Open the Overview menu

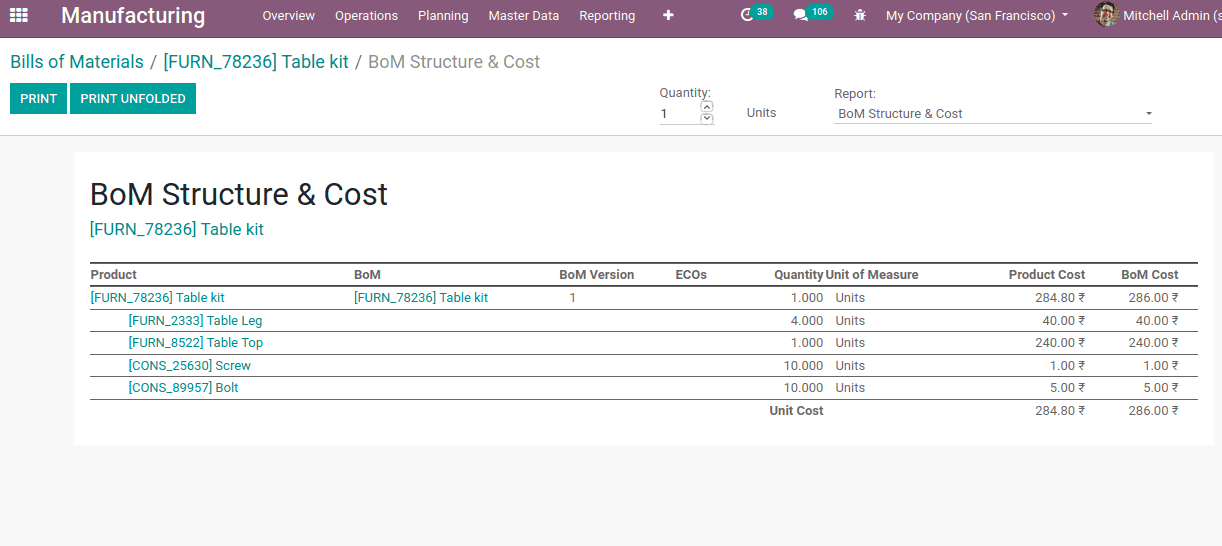(289, 16)
